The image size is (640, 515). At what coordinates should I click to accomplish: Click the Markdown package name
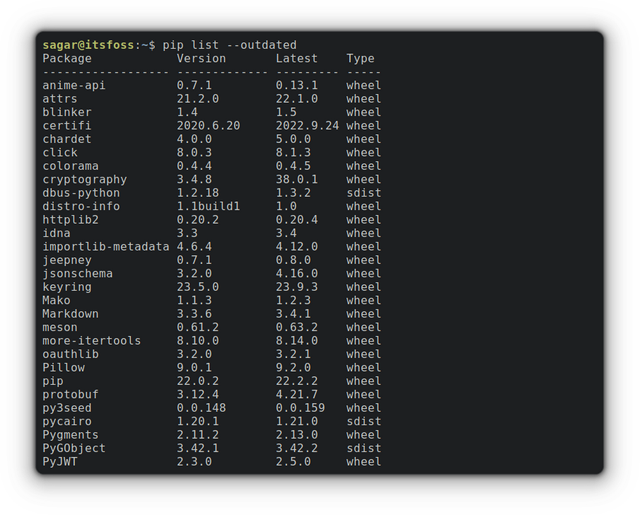71,314
